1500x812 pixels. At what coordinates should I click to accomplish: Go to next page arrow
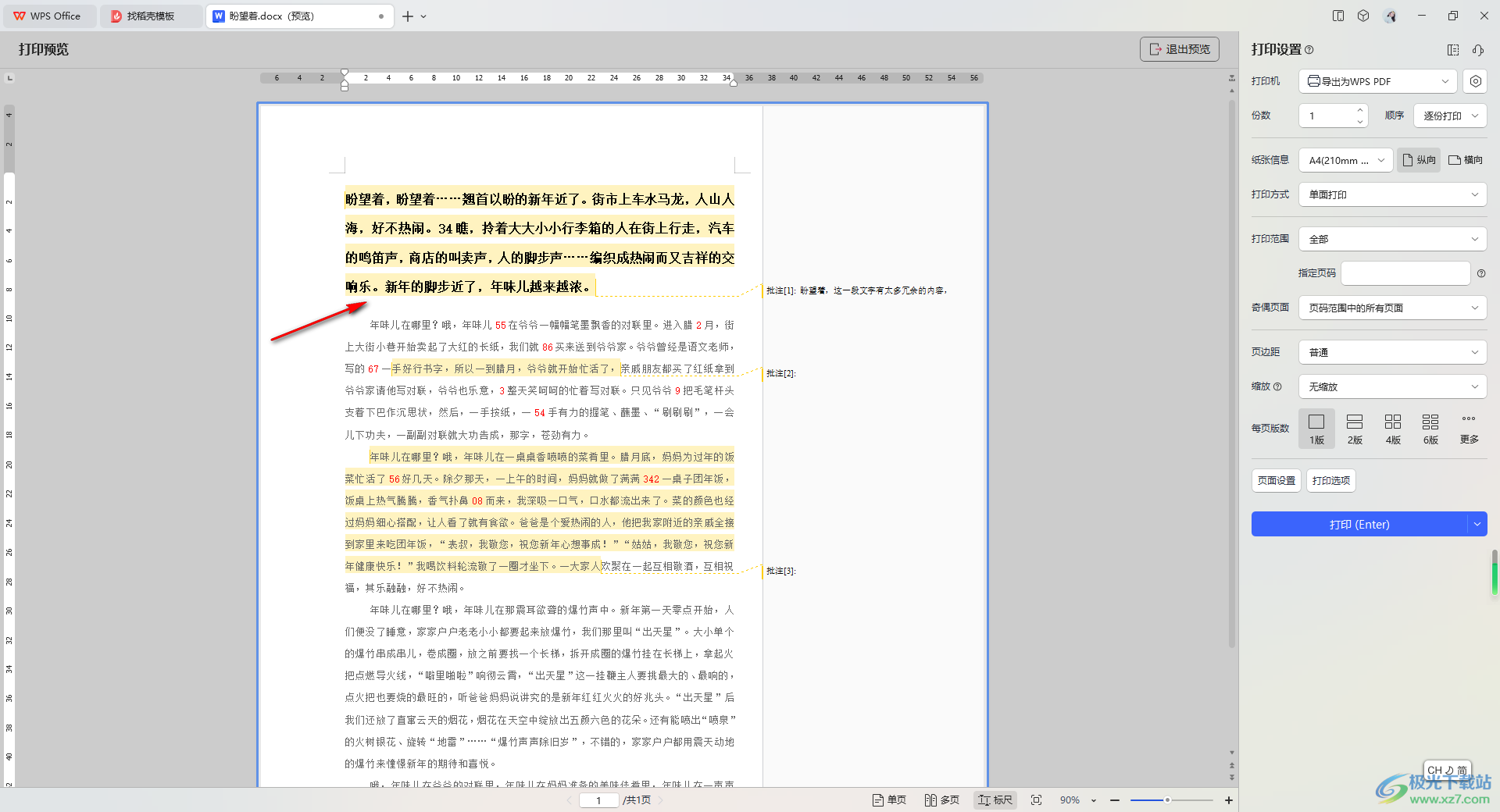coord(661,800)
